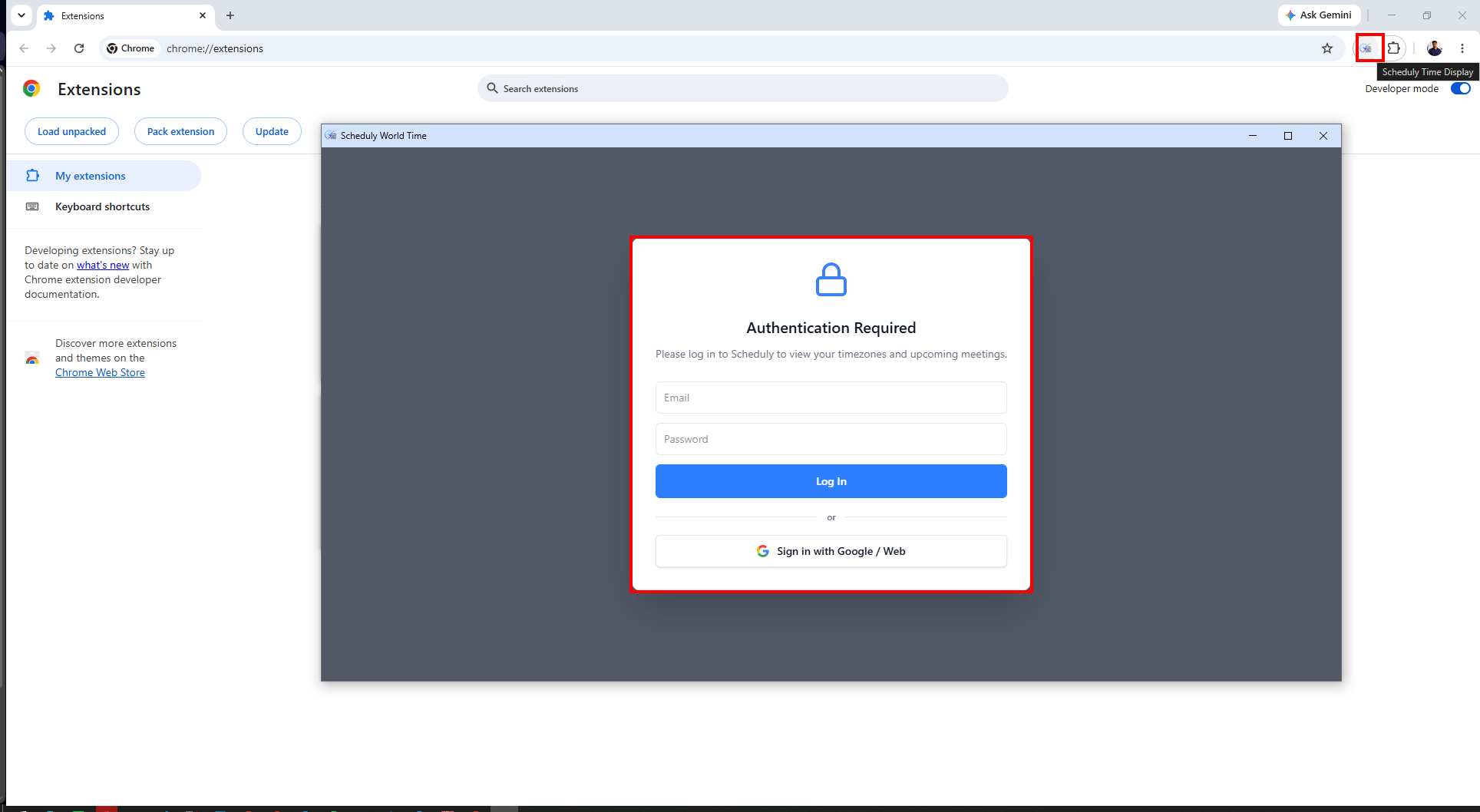
Task: Bookmark this page with the star icon
Action: tap(1327, 48)
